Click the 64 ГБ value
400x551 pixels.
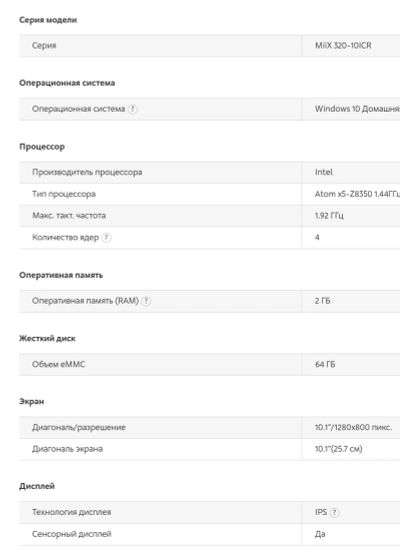click(x=325, y=364)
